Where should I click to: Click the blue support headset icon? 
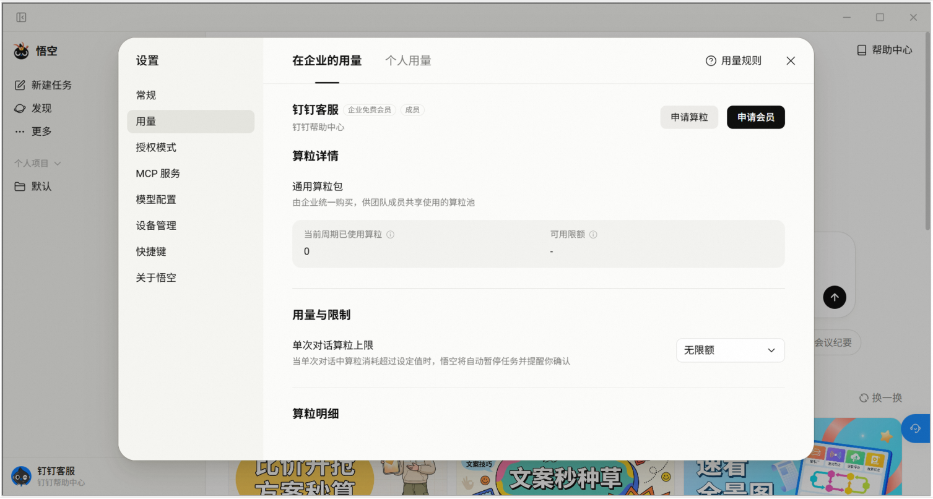coord(915,428)
